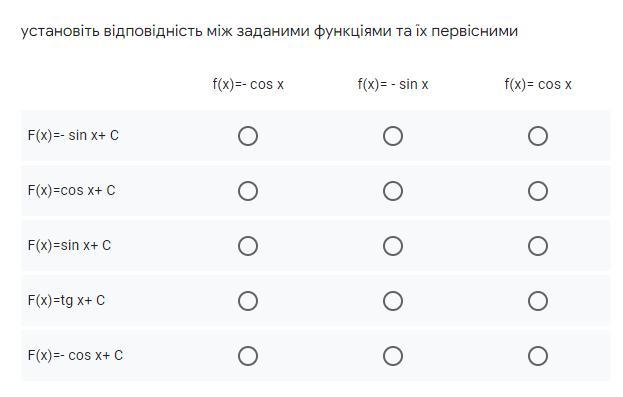Select F(x)=sin x+ C for f(x)=- cos x
The width and height of the screenshot is (623, 397).
pyautogui.click(x=248, y=246)
